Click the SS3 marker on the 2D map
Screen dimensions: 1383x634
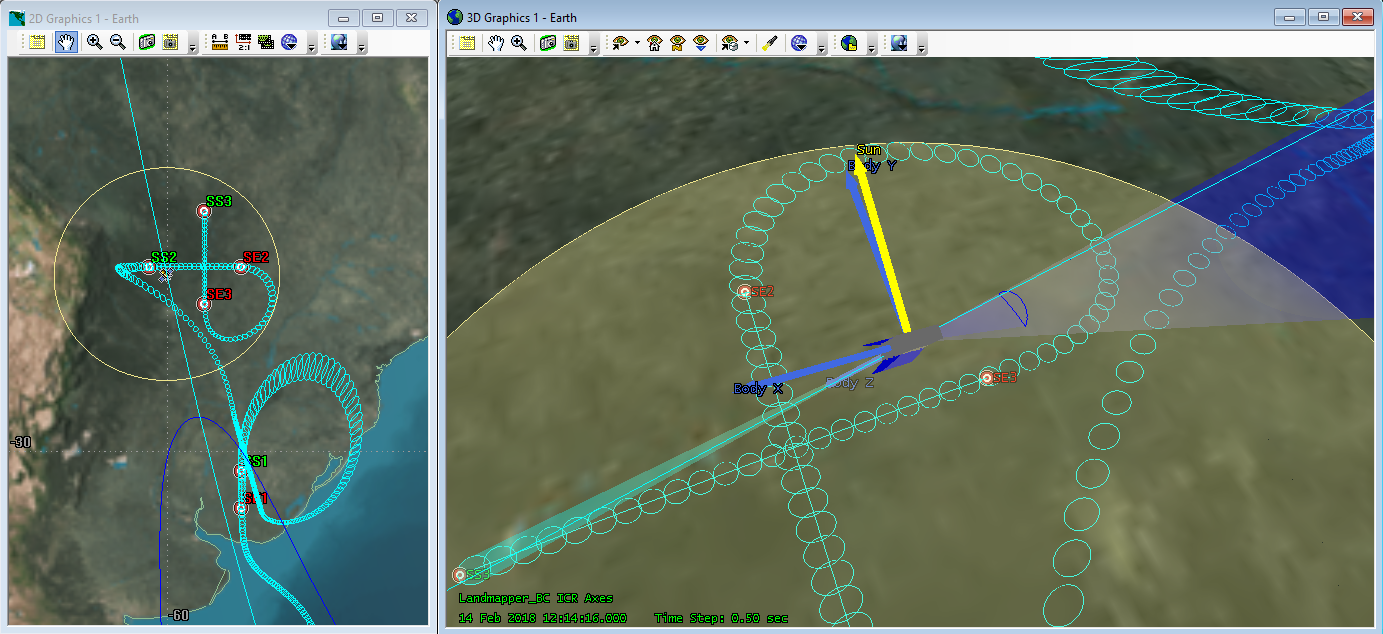pyautogui.click(x=203, y=211)
